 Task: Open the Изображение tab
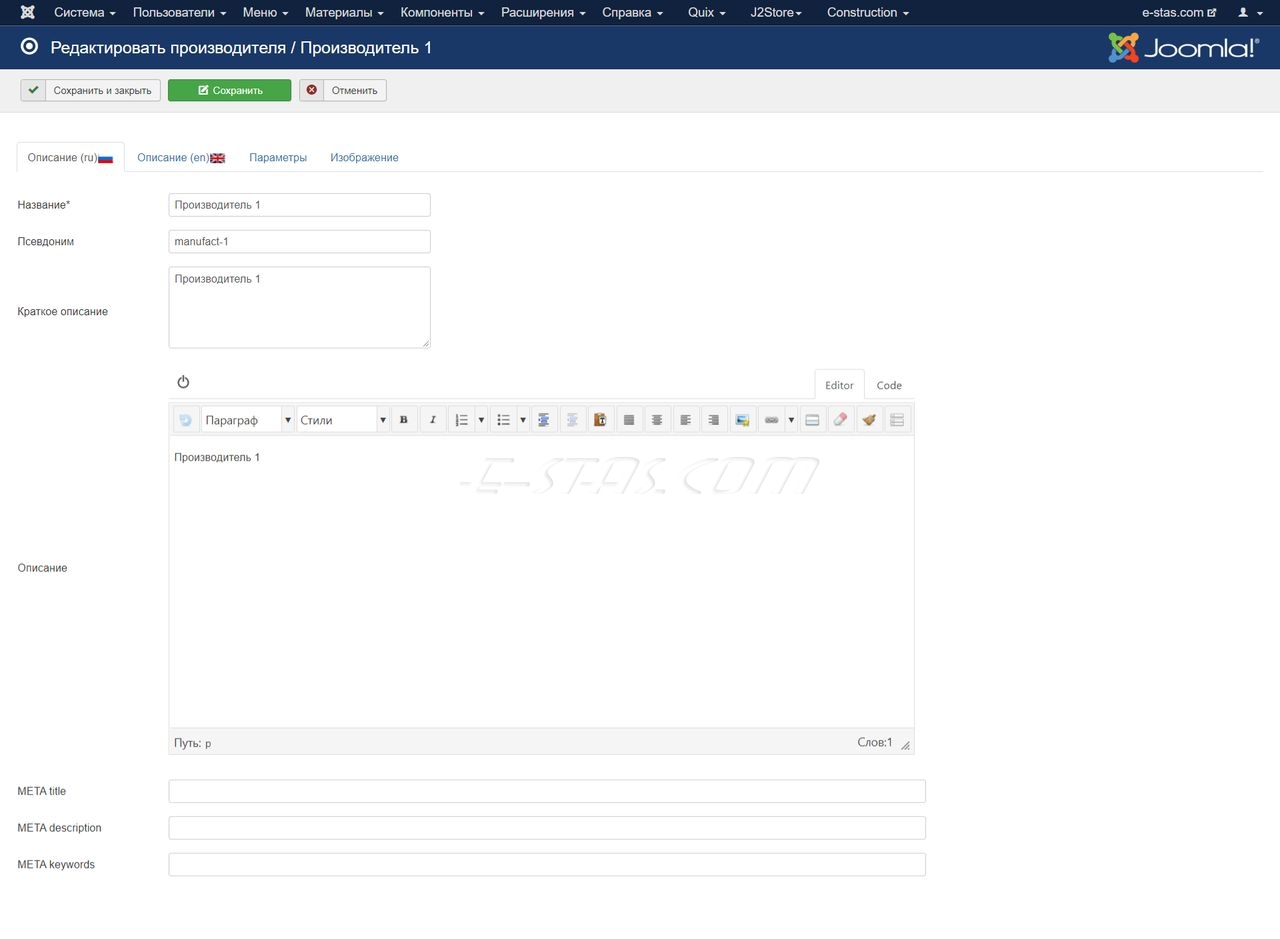point(364,158)
